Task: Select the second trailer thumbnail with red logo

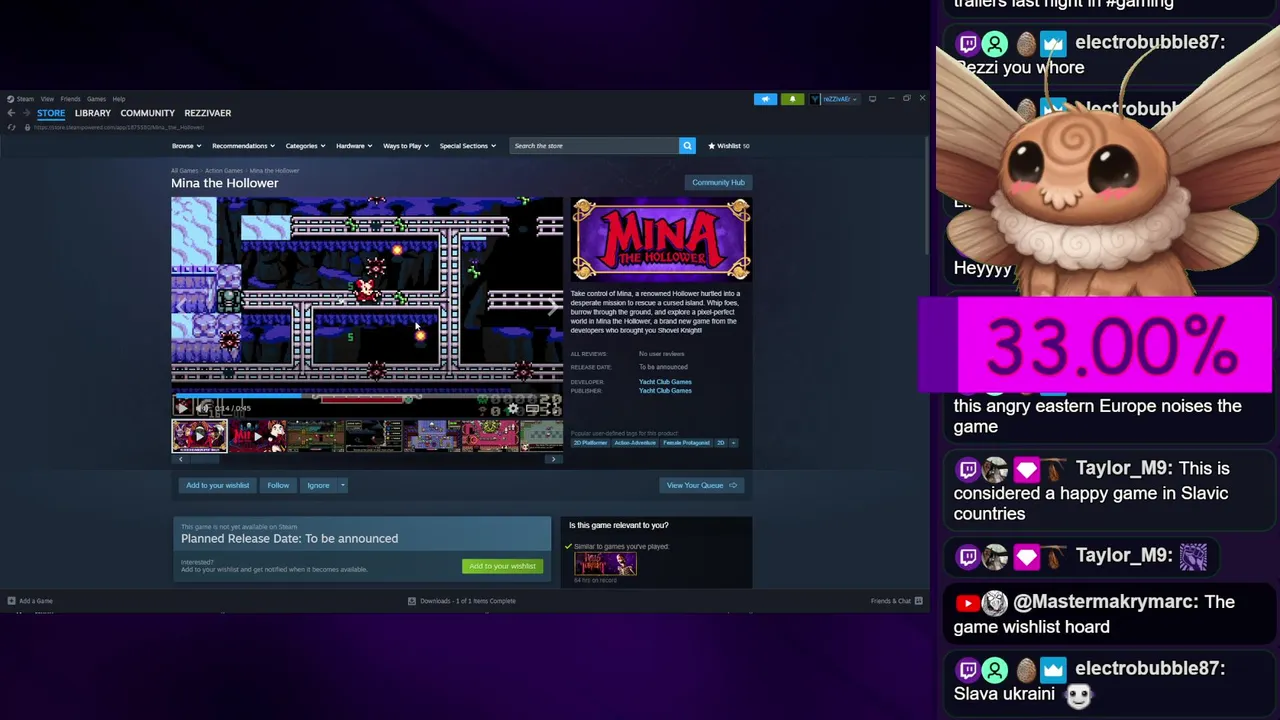Action: (x=258, y=436)
